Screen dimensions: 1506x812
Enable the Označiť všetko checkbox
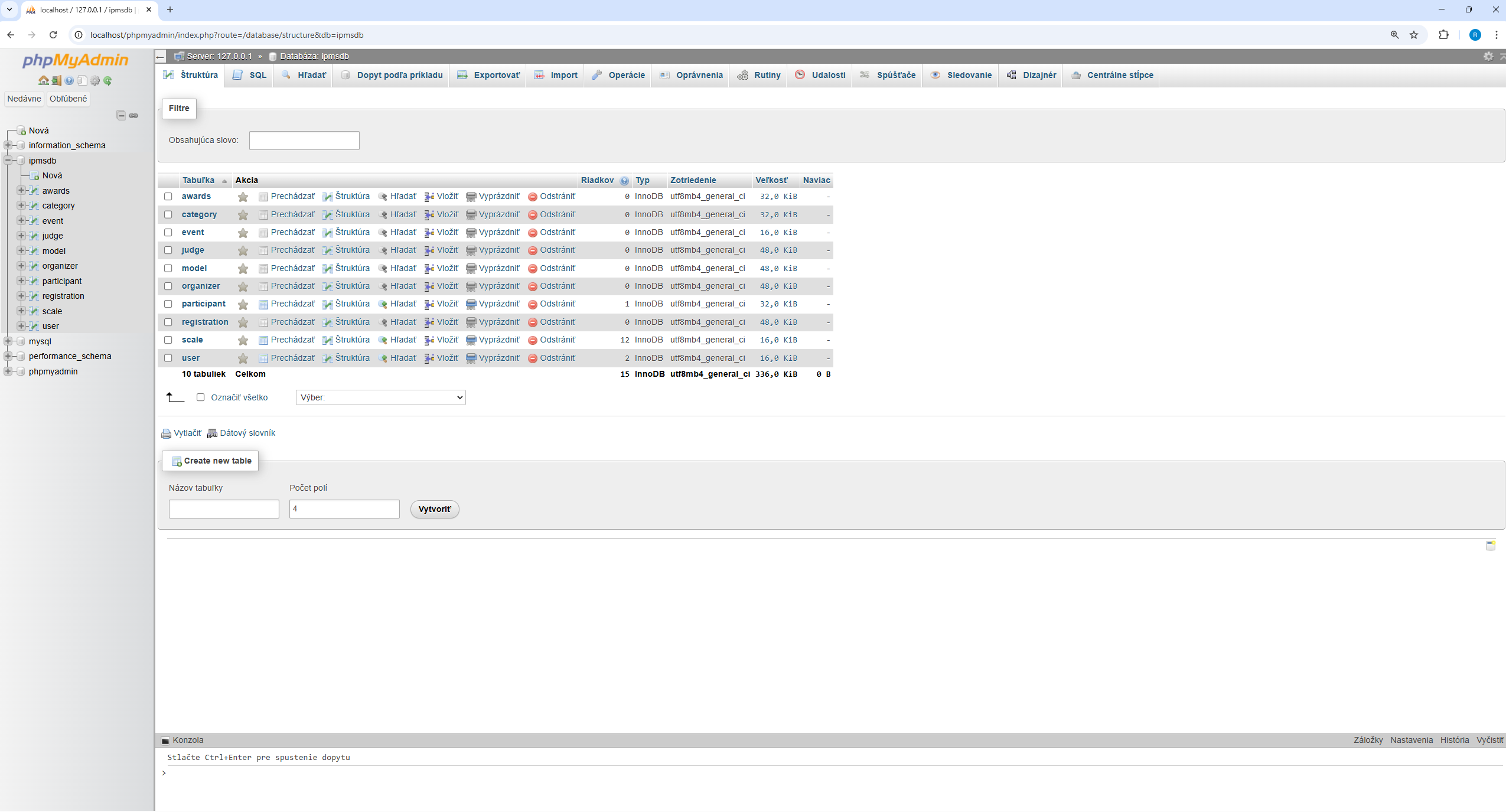tap(201, 397)
